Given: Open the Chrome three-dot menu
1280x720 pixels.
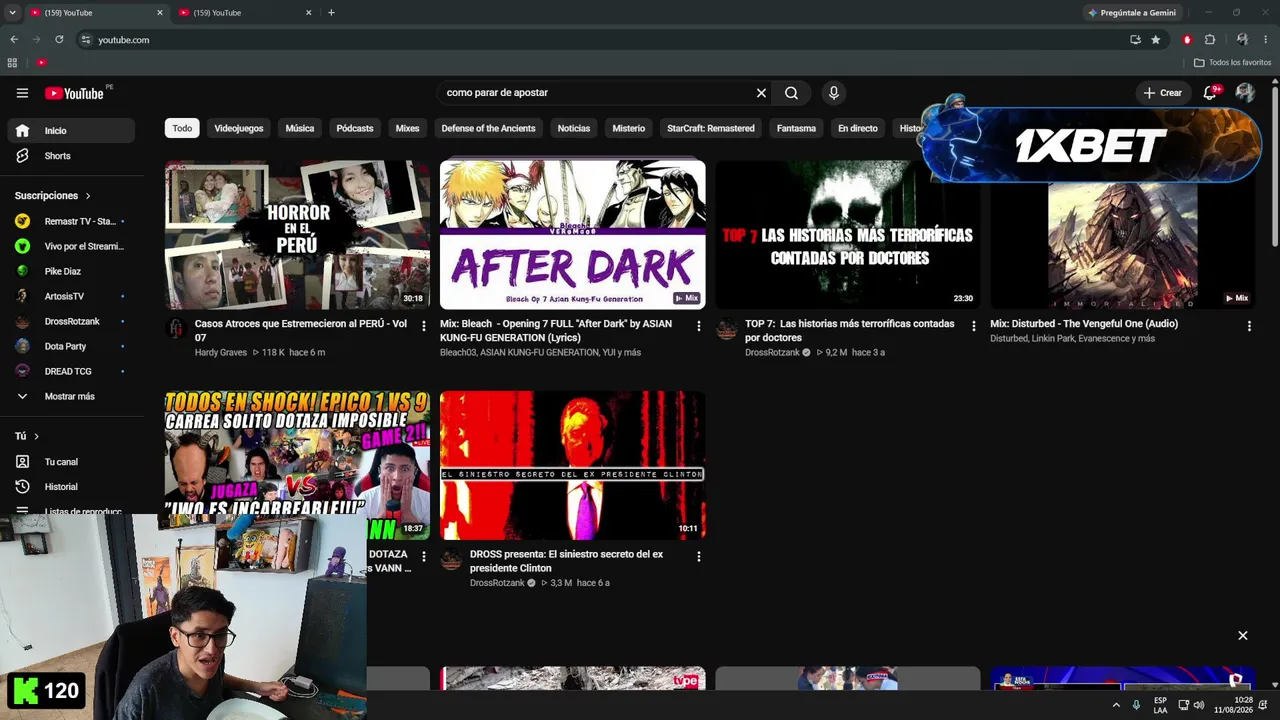Looking at the screenshot, I should pos(1264,40).
